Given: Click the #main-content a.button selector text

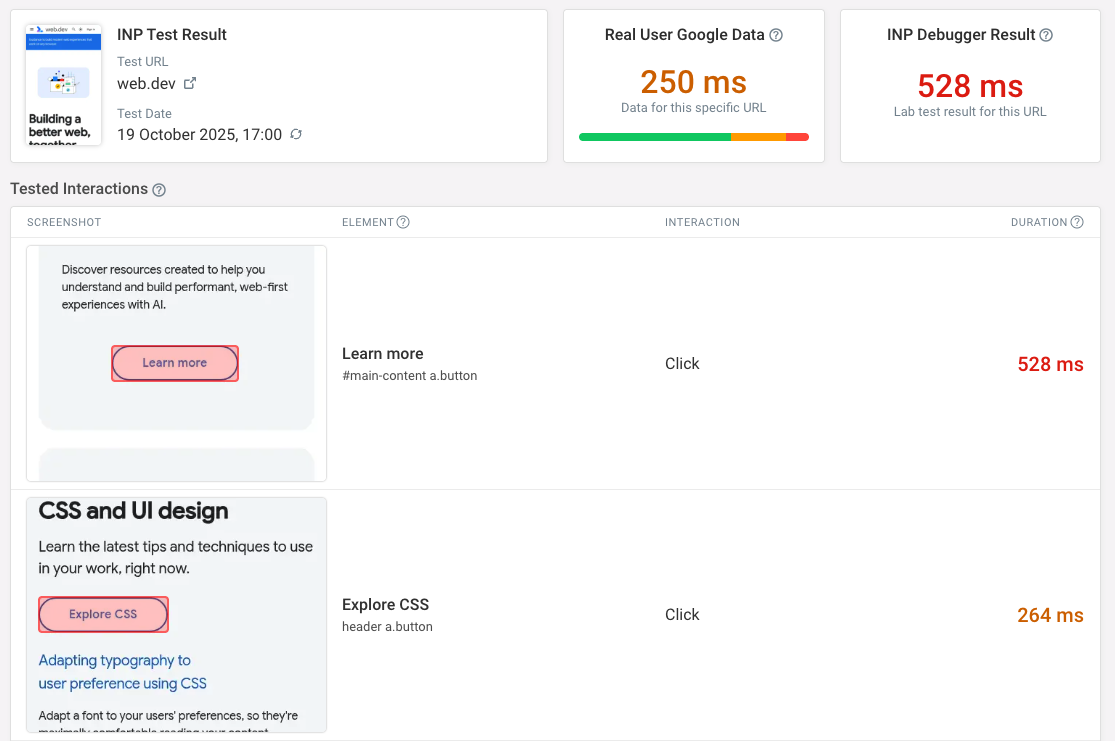Looking at the screenshot, I should [x=409, y=376].
